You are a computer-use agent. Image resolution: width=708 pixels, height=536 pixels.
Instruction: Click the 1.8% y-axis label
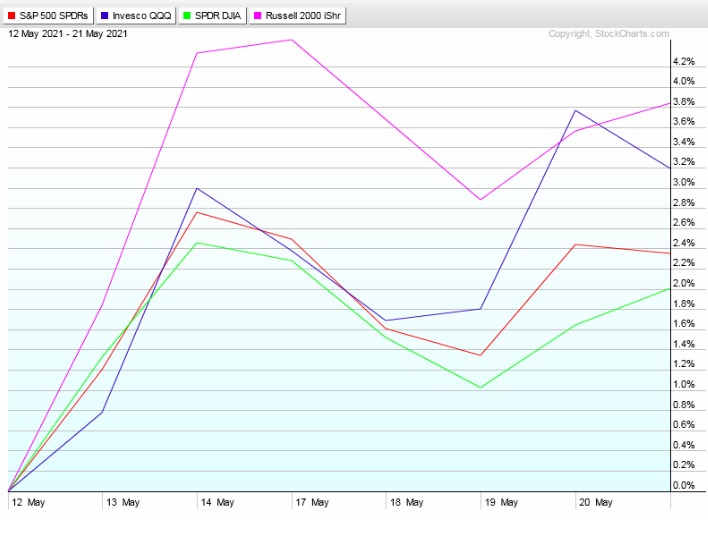684,303
